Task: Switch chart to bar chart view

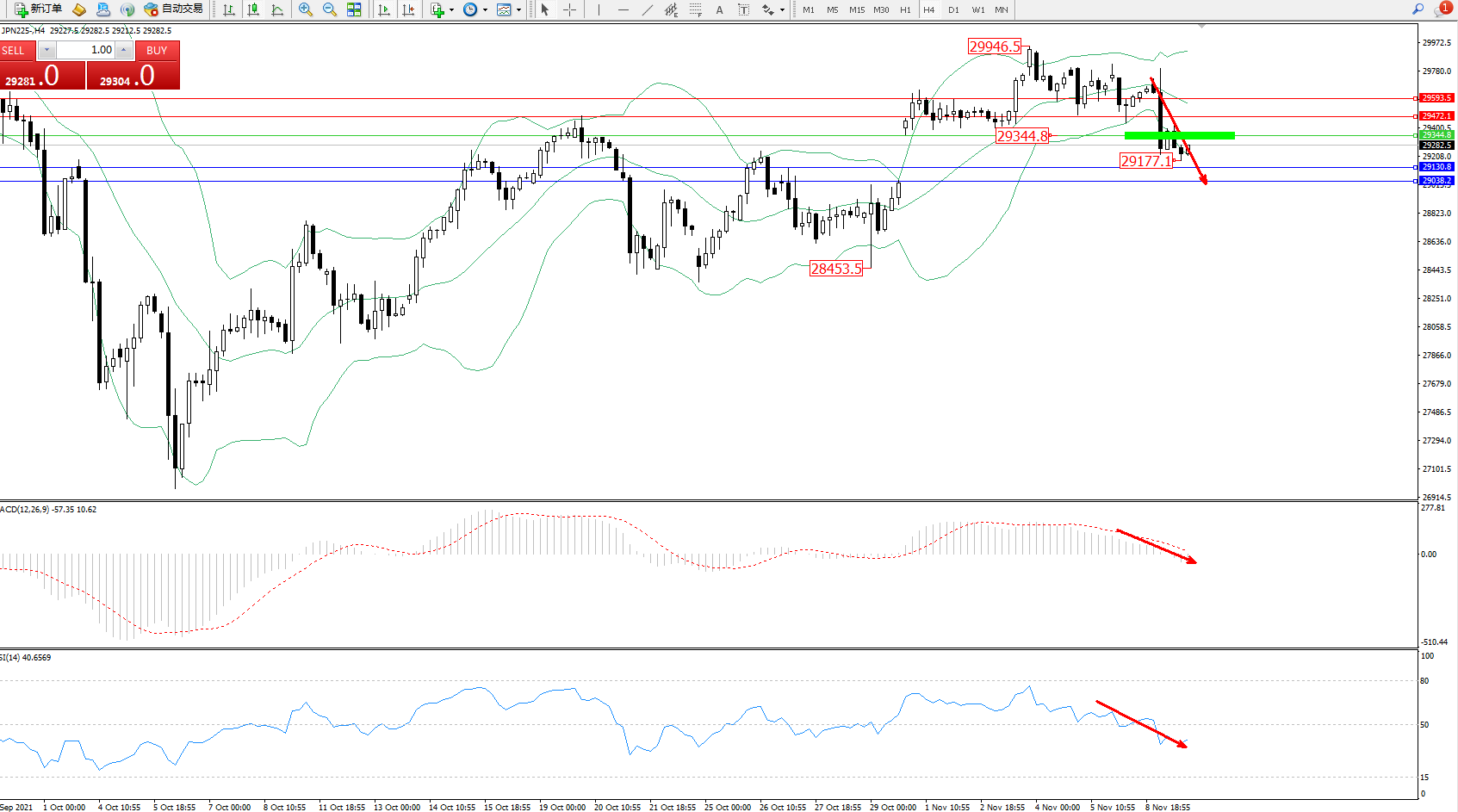Action: click(x=229, y=9)
